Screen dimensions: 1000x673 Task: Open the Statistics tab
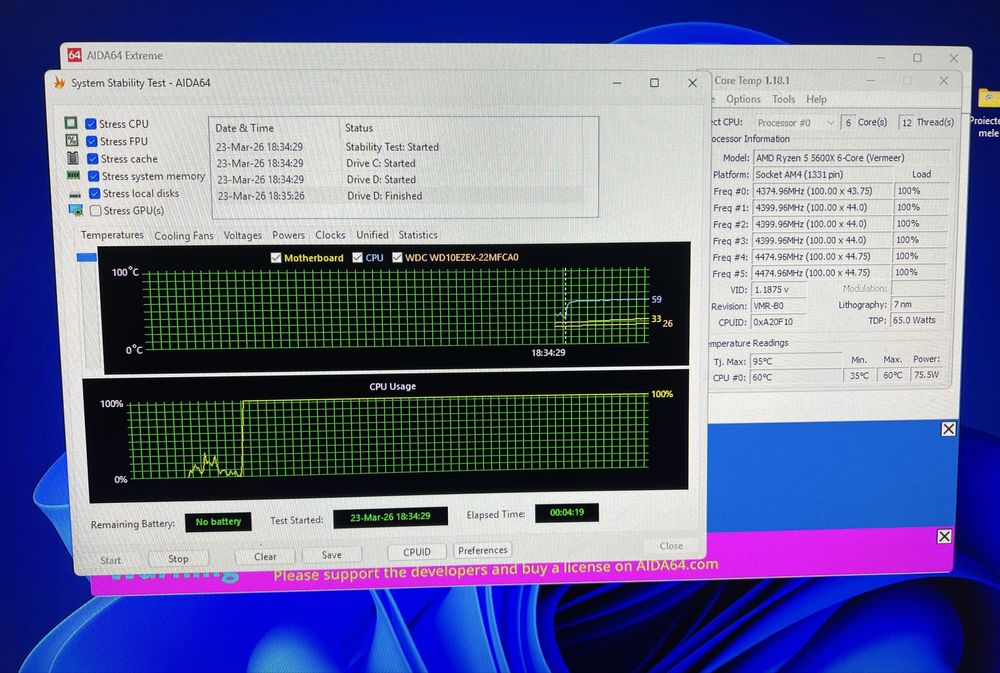point(418,235)
